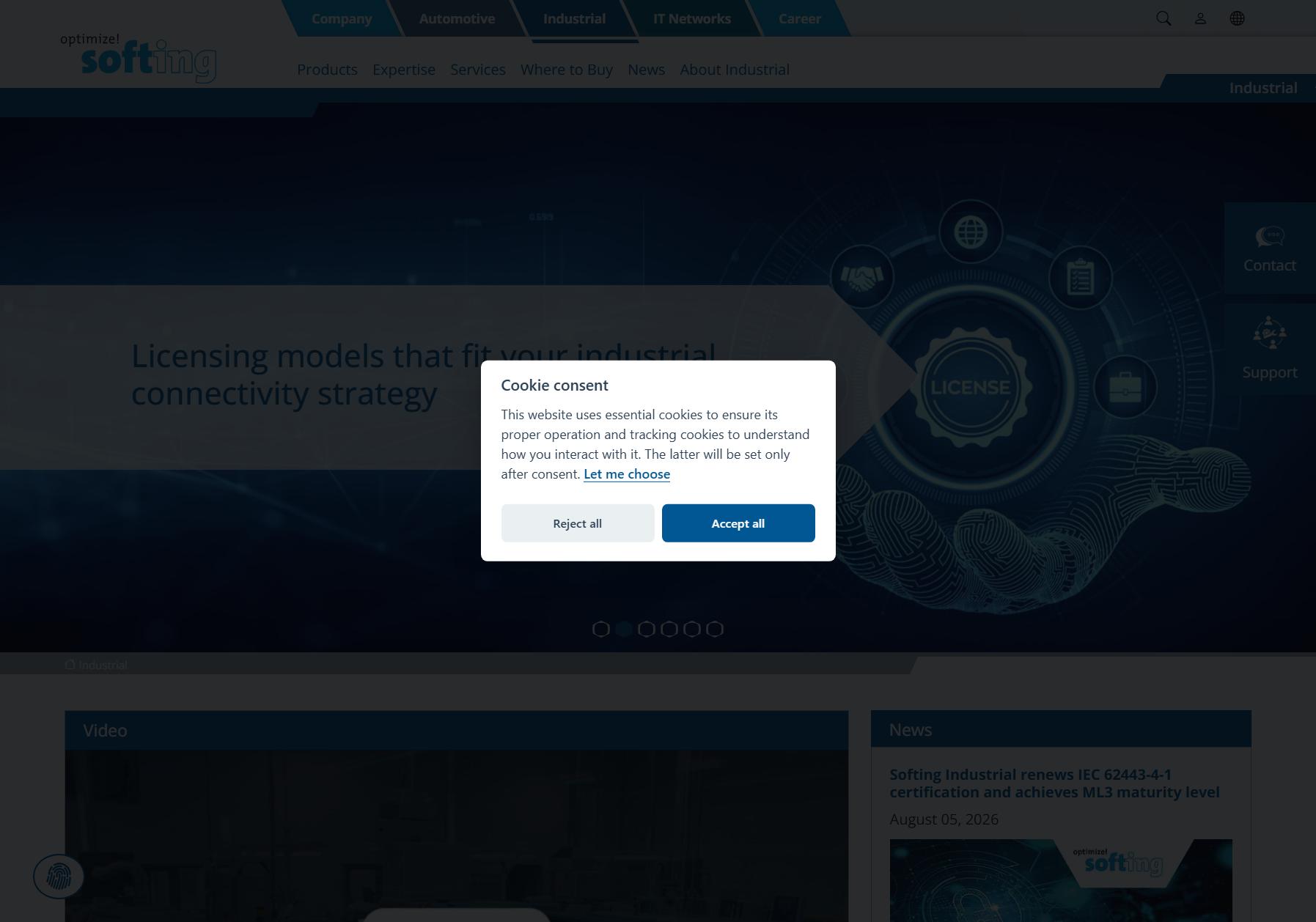Expand the Expertise menu
This screenshot has width=1316, height=922.
[x=404, y=70]
